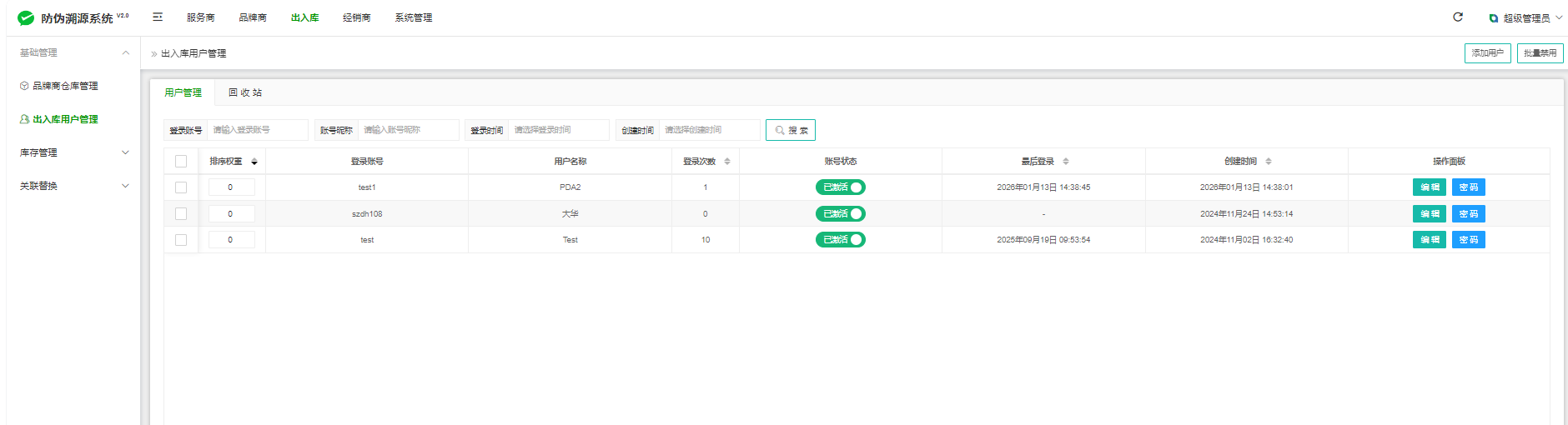Click 密码 button for szdh108 row

click(1468, 214)
